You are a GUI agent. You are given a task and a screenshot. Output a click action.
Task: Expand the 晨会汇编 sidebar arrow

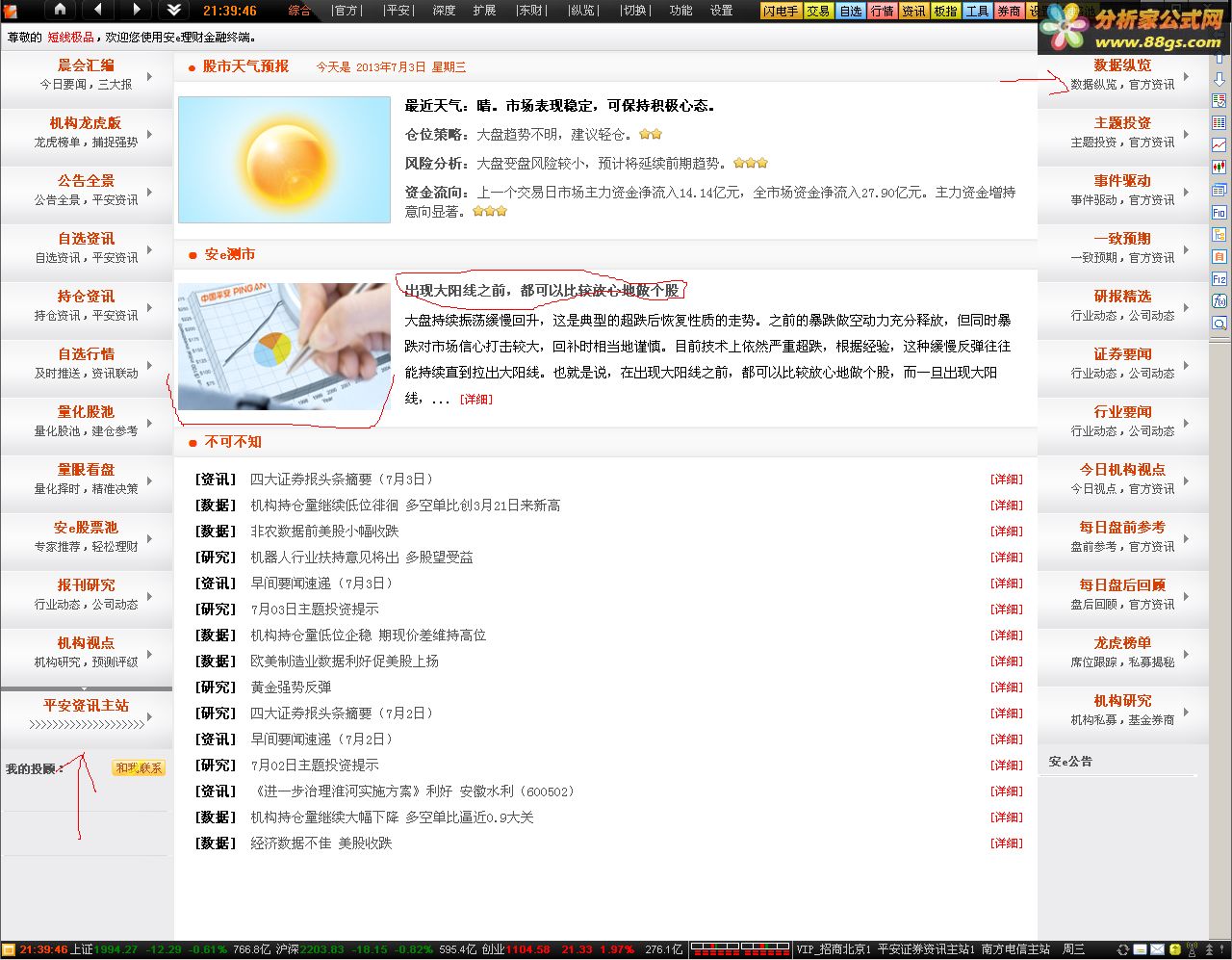pyautogui.click(x=150, y=76)
